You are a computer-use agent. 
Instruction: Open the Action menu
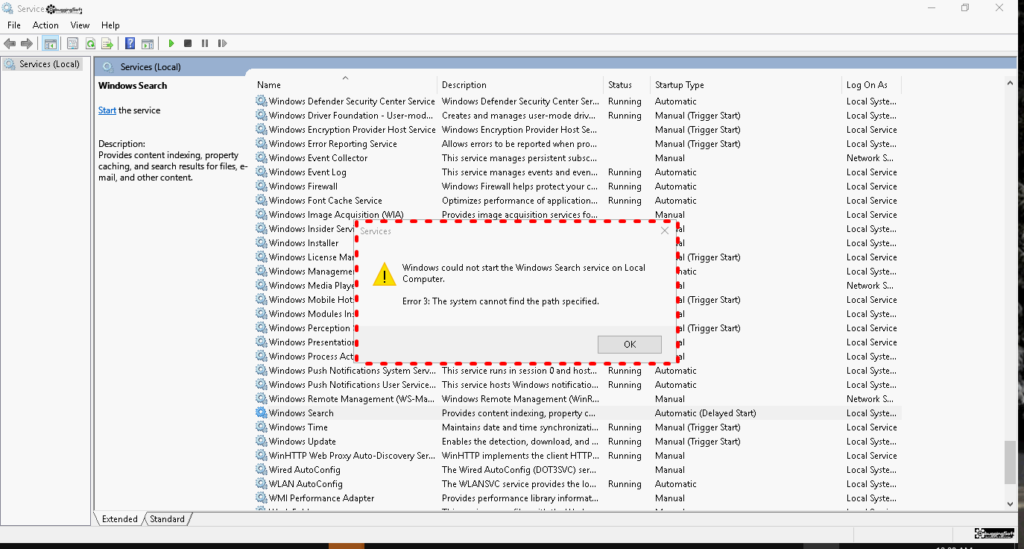[x=45, y=25]
